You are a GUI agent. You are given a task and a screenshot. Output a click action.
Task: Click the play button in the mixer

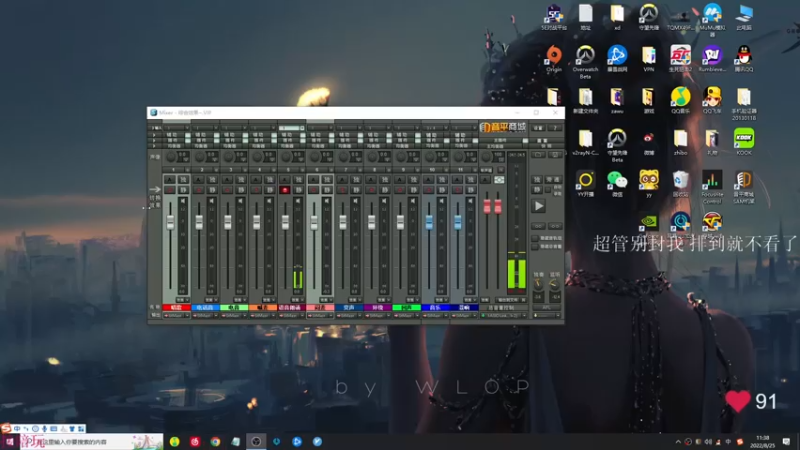(539, 206)
